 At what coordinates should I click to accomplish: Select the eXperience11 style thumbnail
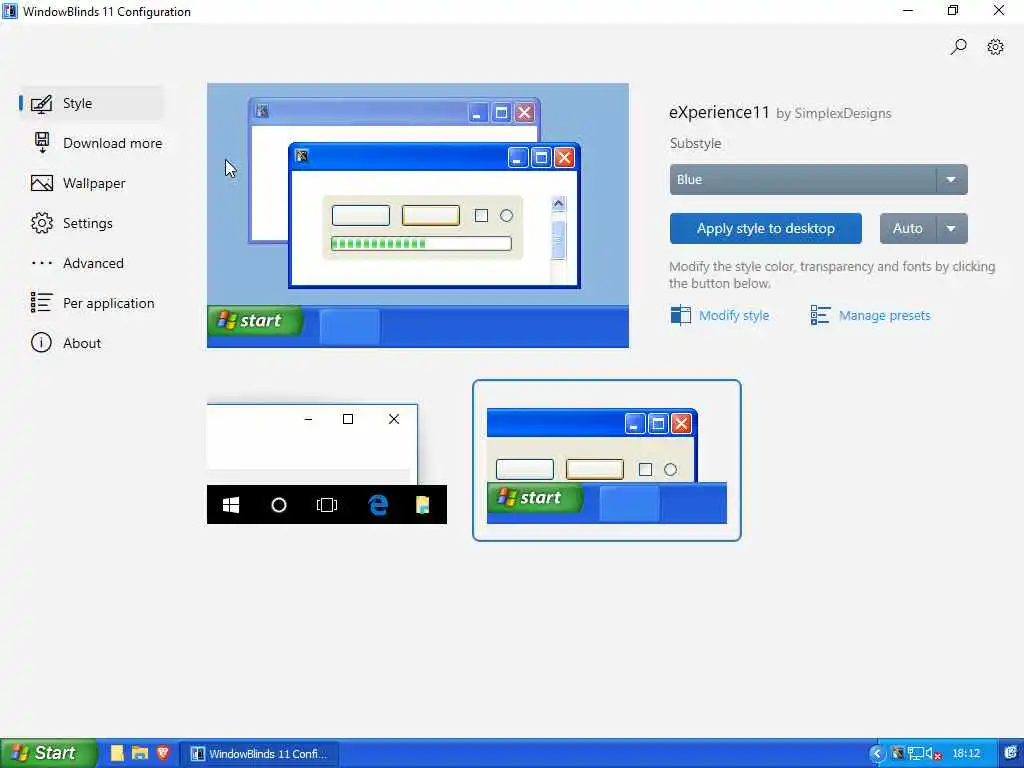click(x=607, y=460)
